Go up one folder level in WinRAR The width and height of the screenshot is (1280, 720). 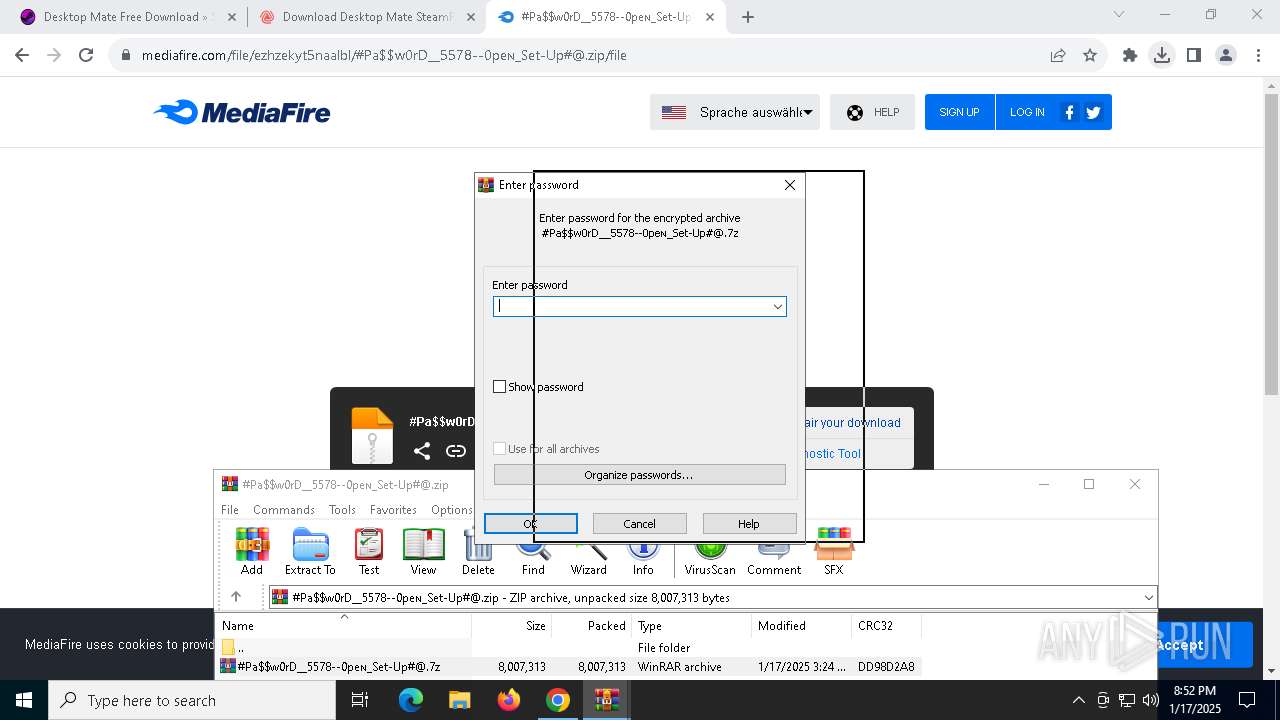pos(236,597)
